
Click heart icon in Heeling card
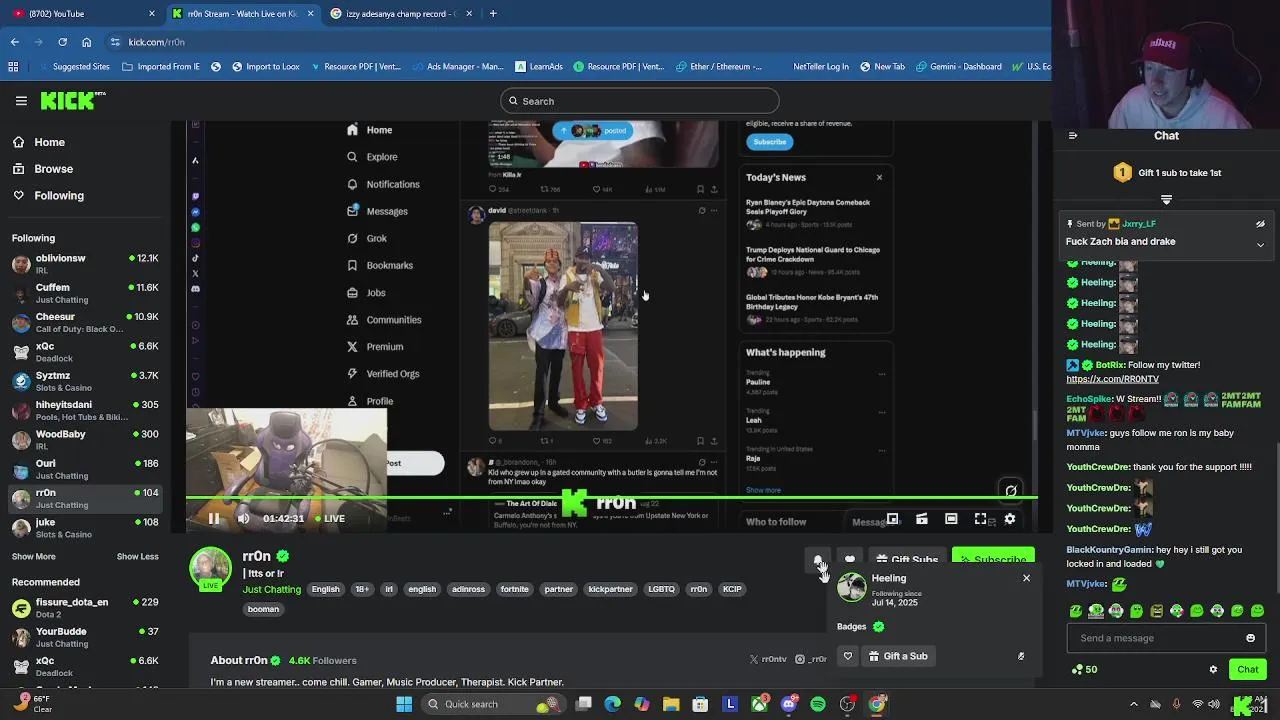[848, 656]
